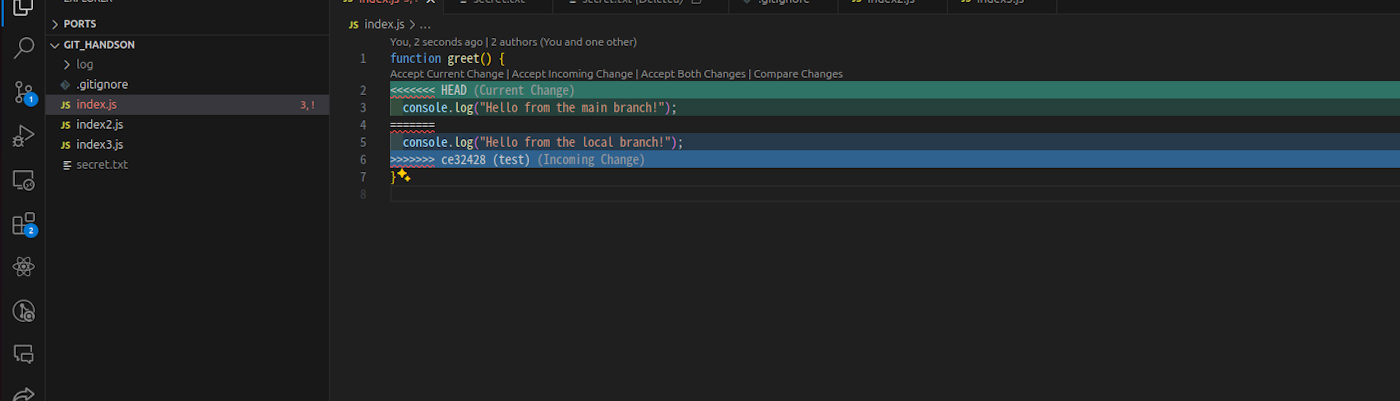Click Compare Changes link
The height and width of the screenshot is (401, 1400).
(x=798, y=74)
